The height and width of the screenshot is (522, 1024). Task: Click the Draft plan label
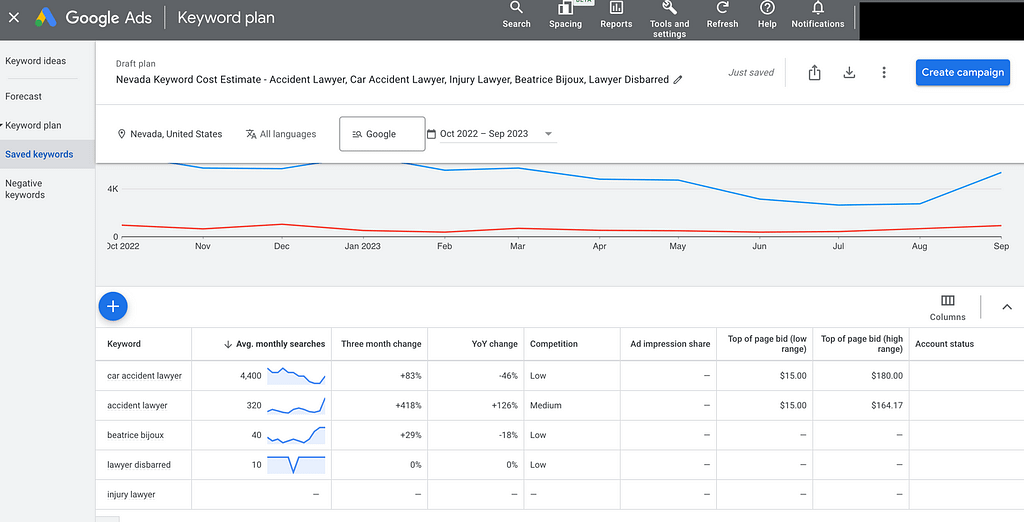(x=135, y=63)
